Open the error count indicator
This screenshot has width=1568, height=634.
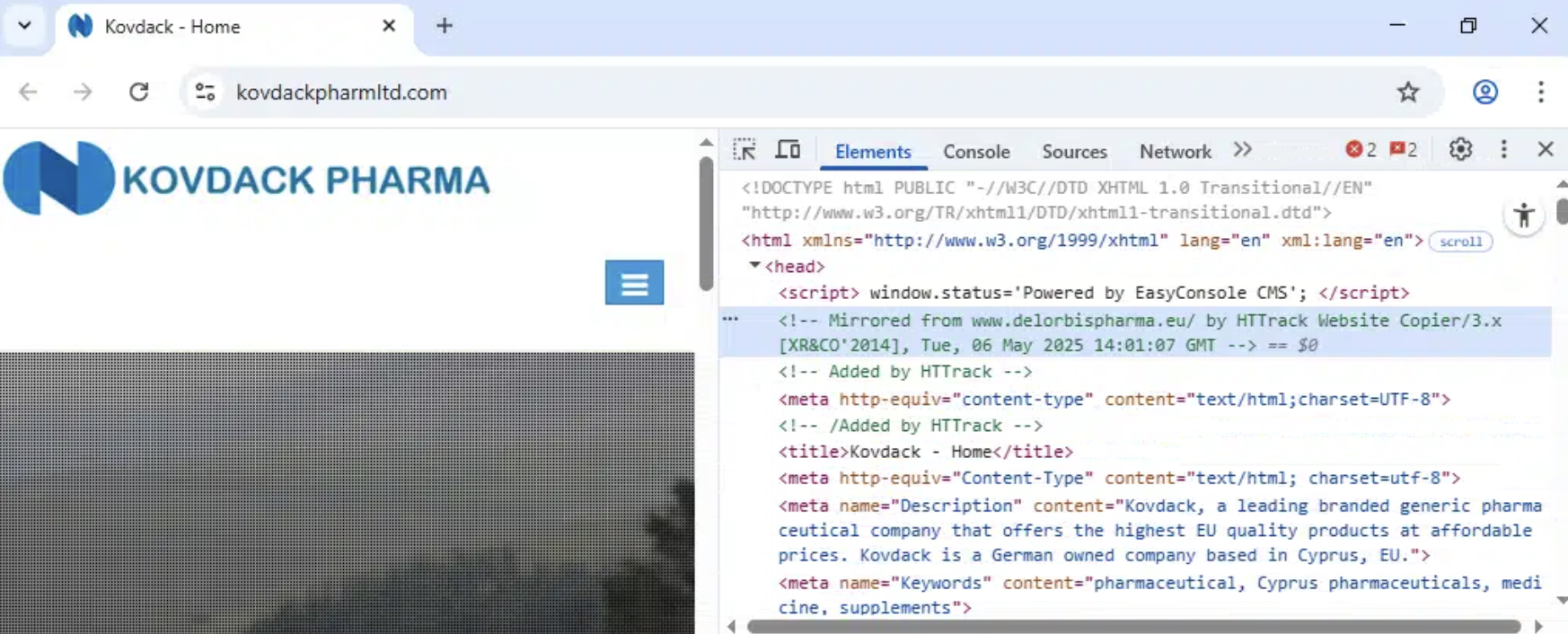coord(1361,150)
